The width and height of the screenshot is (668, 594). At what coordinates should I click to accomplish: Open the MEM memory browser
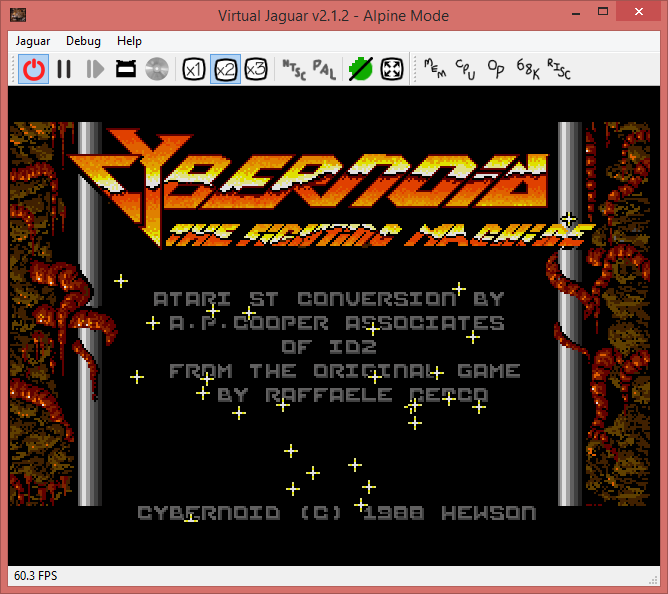pos(435,69)
